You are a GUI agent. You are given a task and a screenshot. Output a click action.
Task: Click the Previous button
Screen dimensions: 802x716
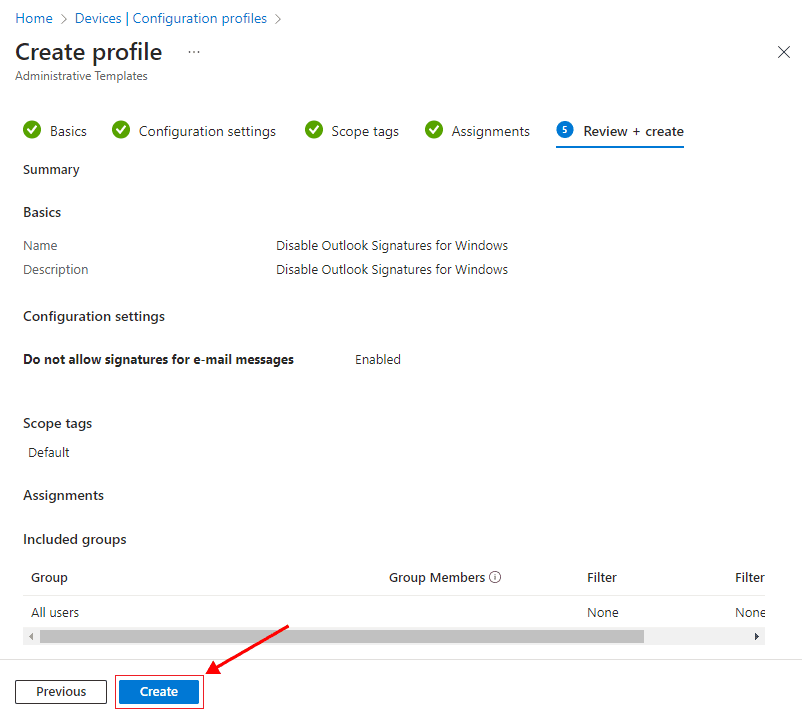(61, 691)
